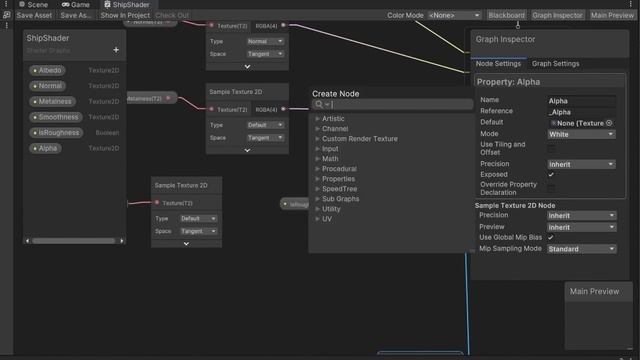Expand the SpeedTree category
This screenshot has height=360, width=640.
pos(317,189)
